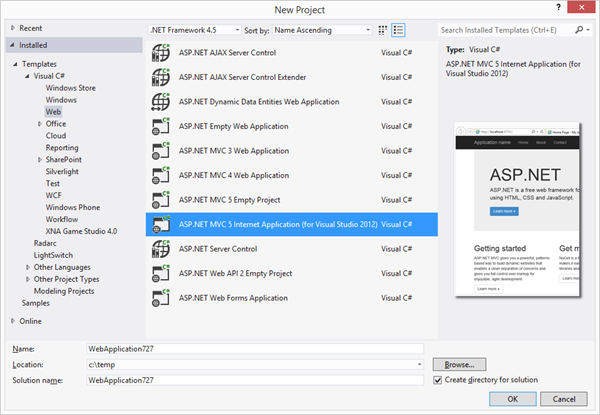Select the Windows category
Viewport: 600px width, 415px height.
pyautogui.click(x=61, y=100)
